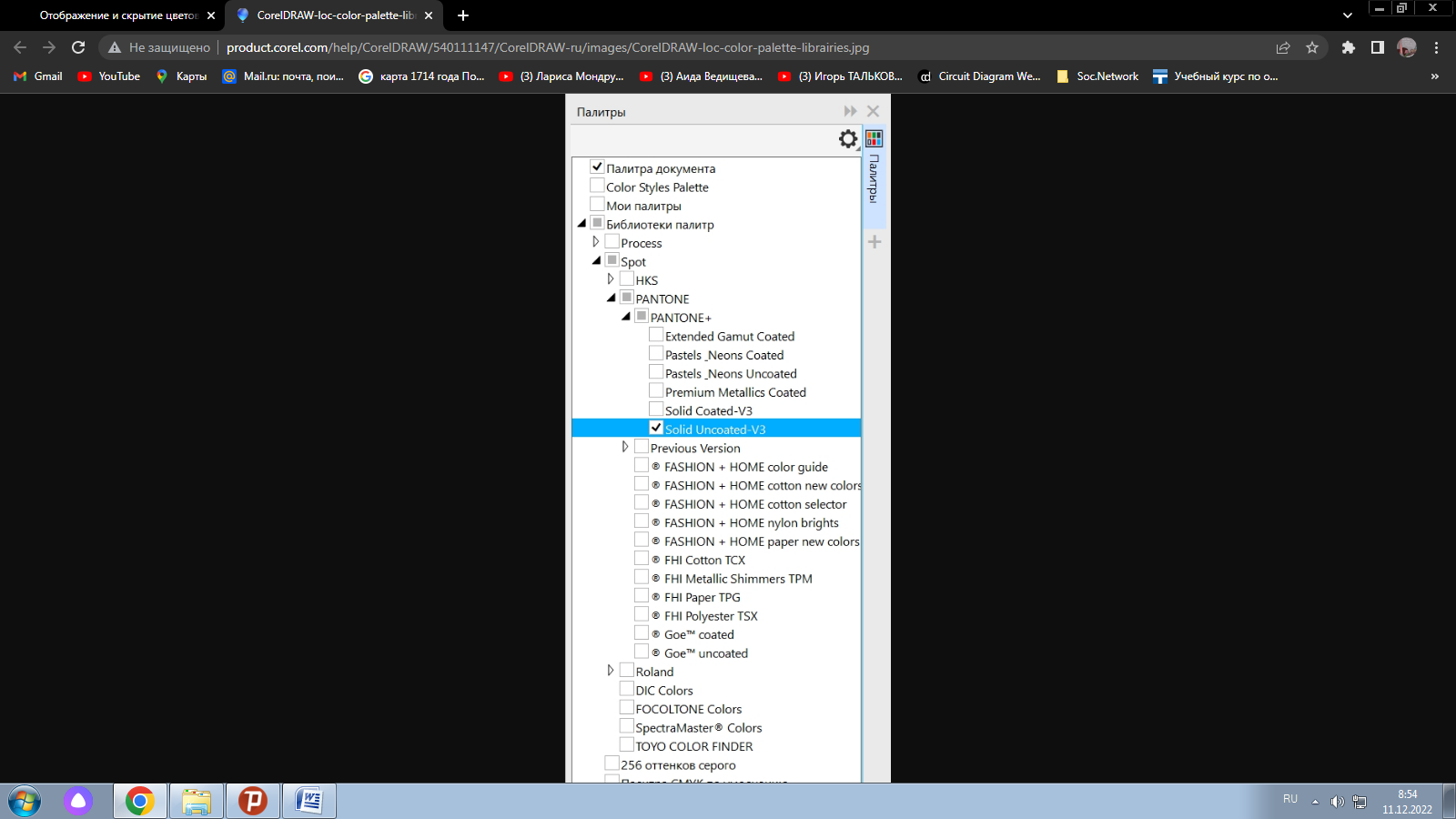1456x819 pixels.
Task: Select CorelDRAW-loc-color-palette-libraries tab
Action: pos(335,15)
